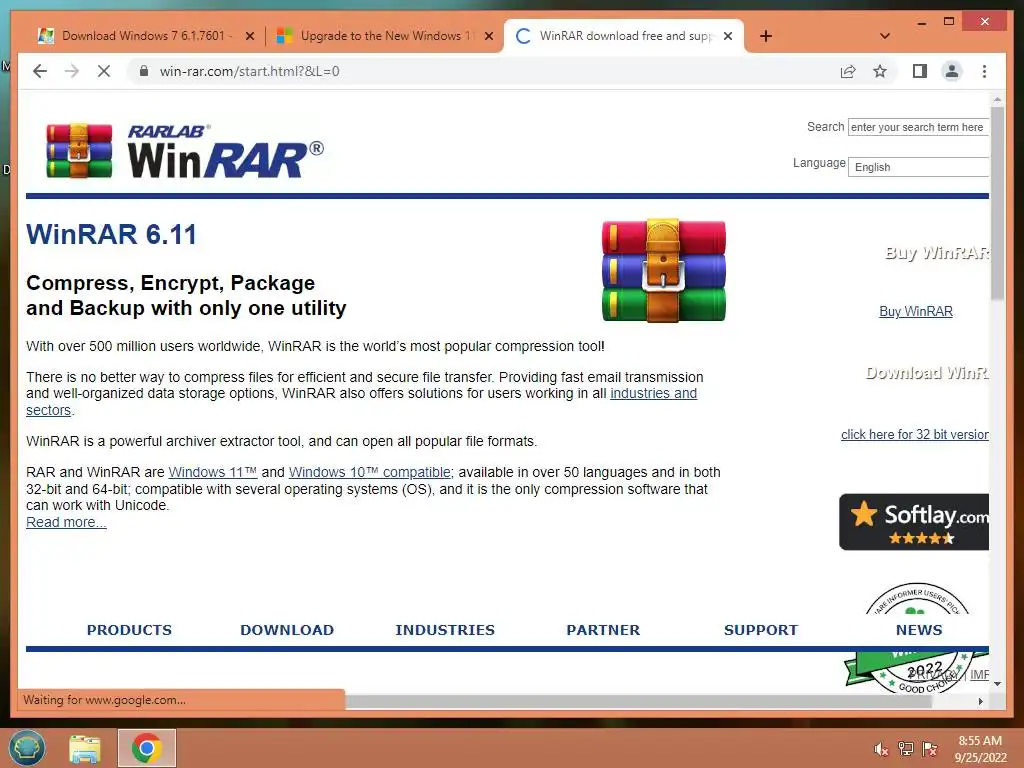Viewport: 1024px width, 768px height.
Task: Click the WinRAR 6.11 heading
Action: 111,234
